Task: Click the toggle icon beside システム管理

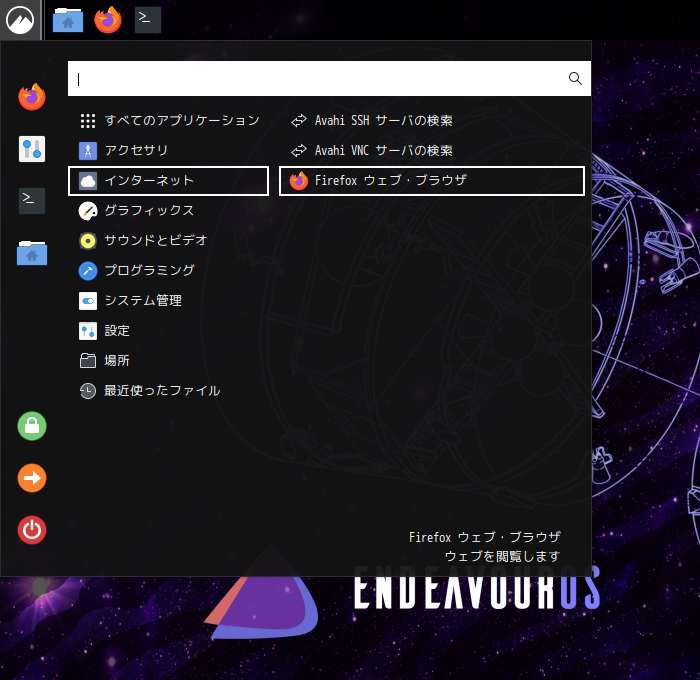Action: point(88,301)
